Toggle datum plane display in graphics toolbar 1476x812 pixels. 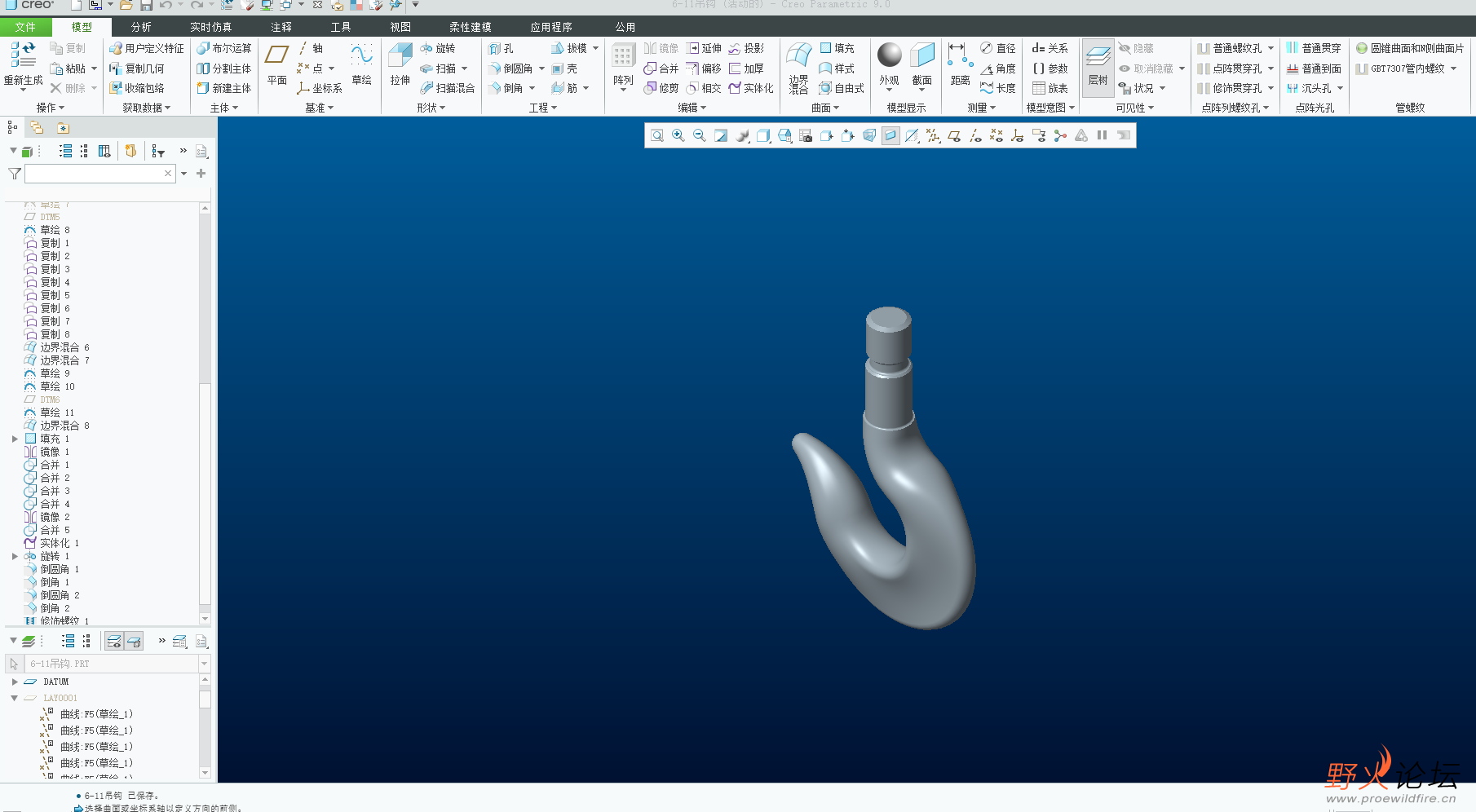coord(954,135)
